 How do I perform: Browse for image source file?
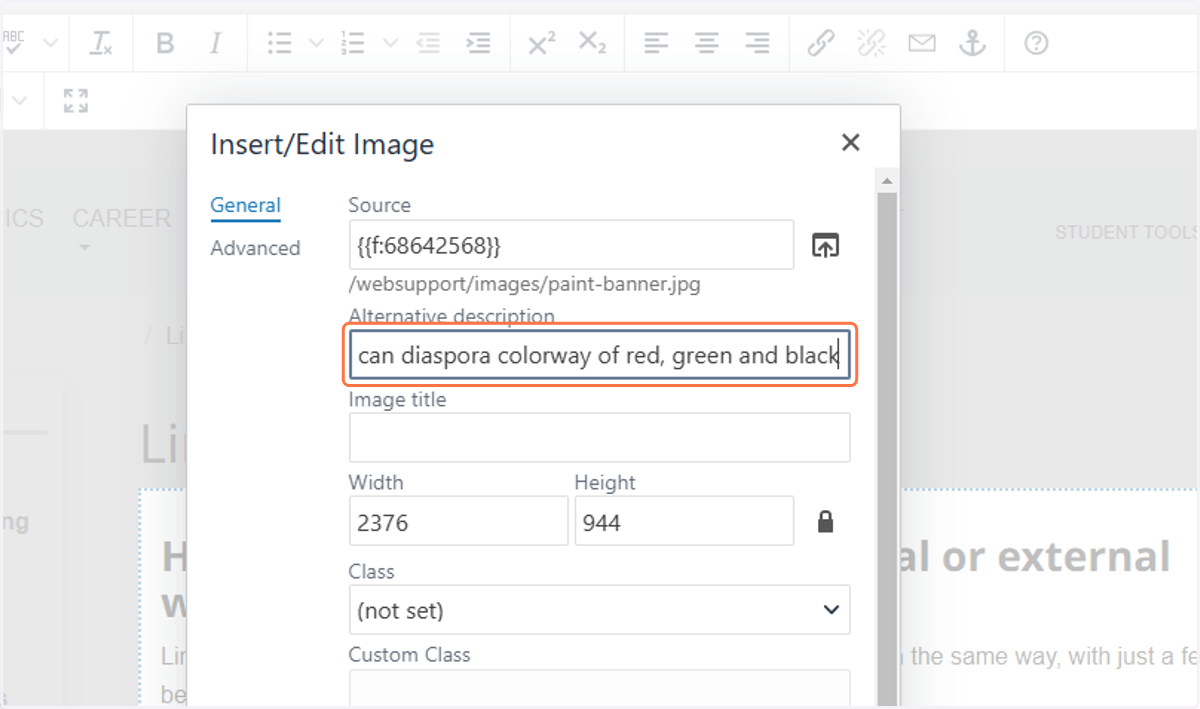coord(825,245)
